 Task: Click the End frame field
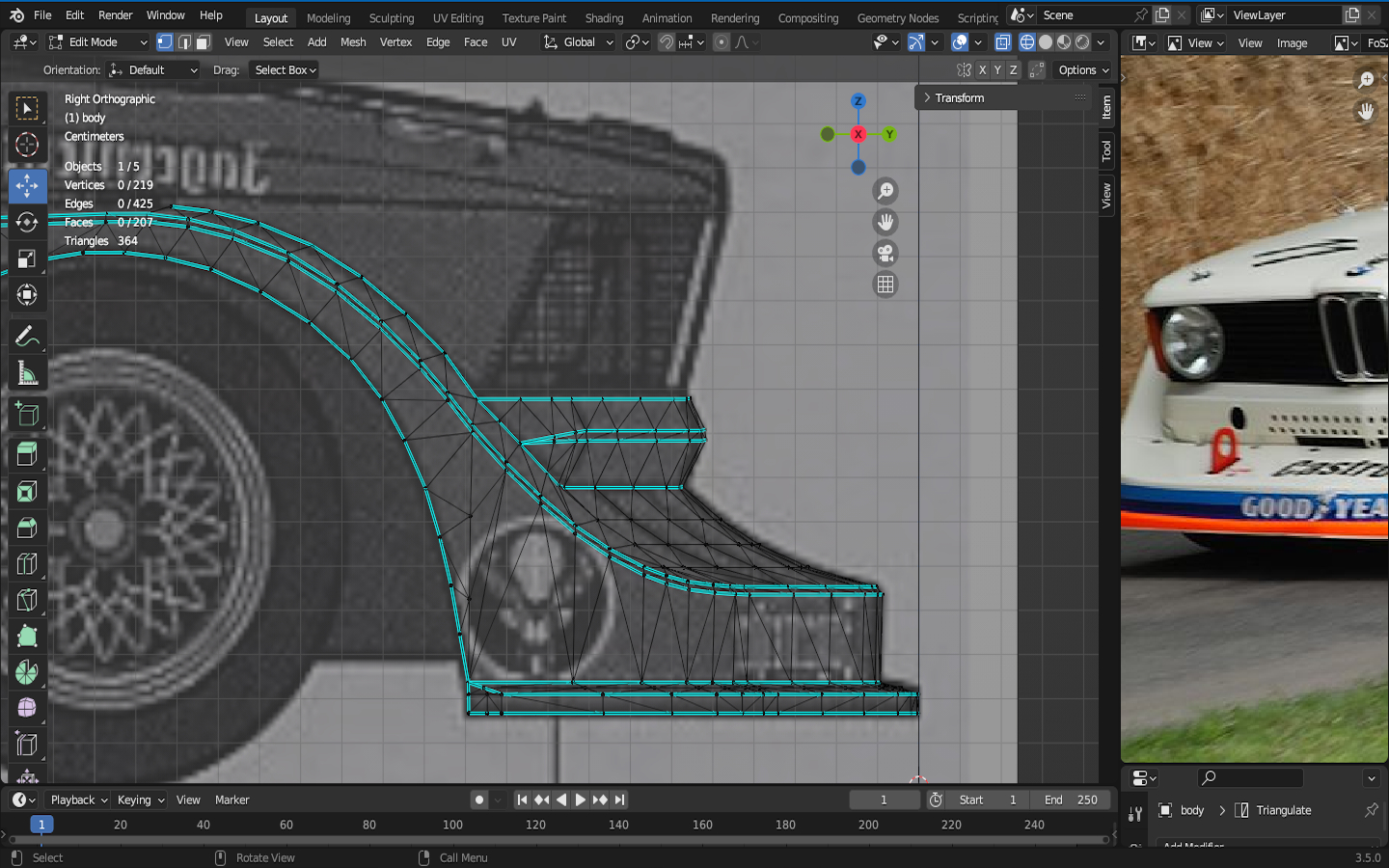pos(1070,800)
